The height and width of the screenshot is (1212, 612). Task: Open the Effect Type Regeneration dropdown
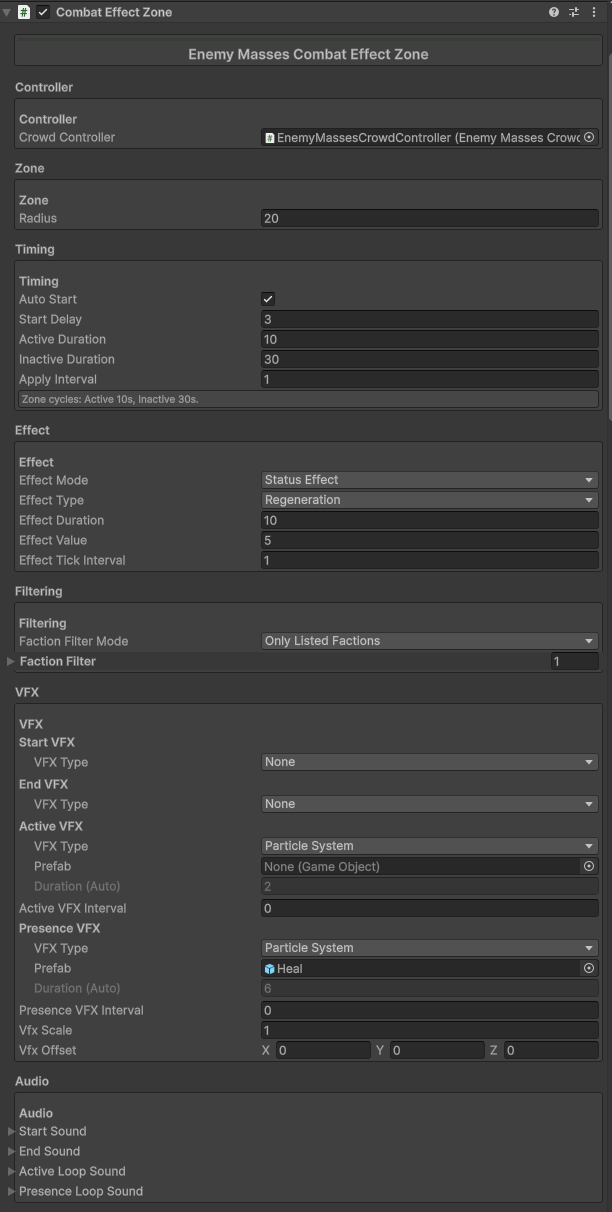click(429, 500)
